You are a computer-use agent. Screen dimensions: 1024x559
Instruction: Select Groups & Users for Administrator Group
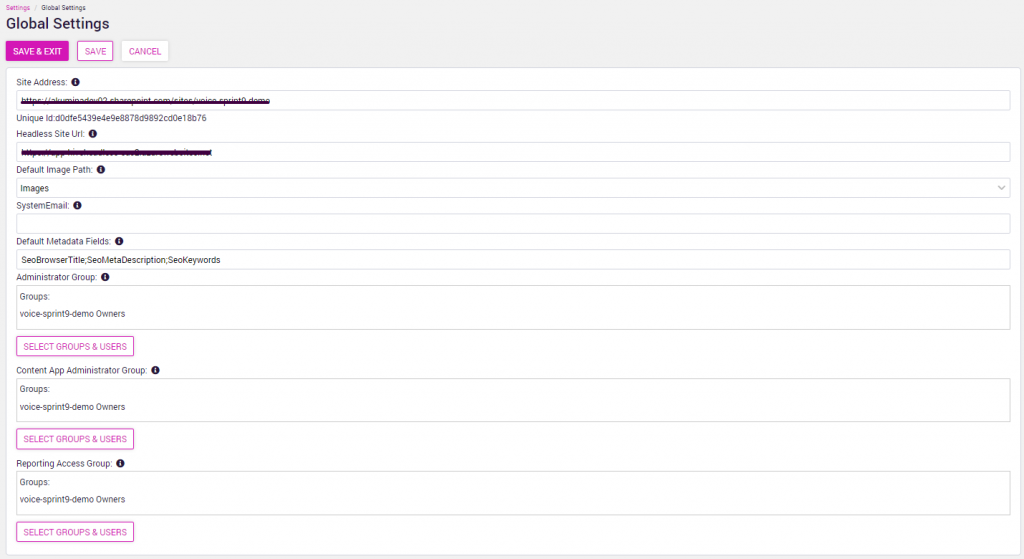click(75, 346)
